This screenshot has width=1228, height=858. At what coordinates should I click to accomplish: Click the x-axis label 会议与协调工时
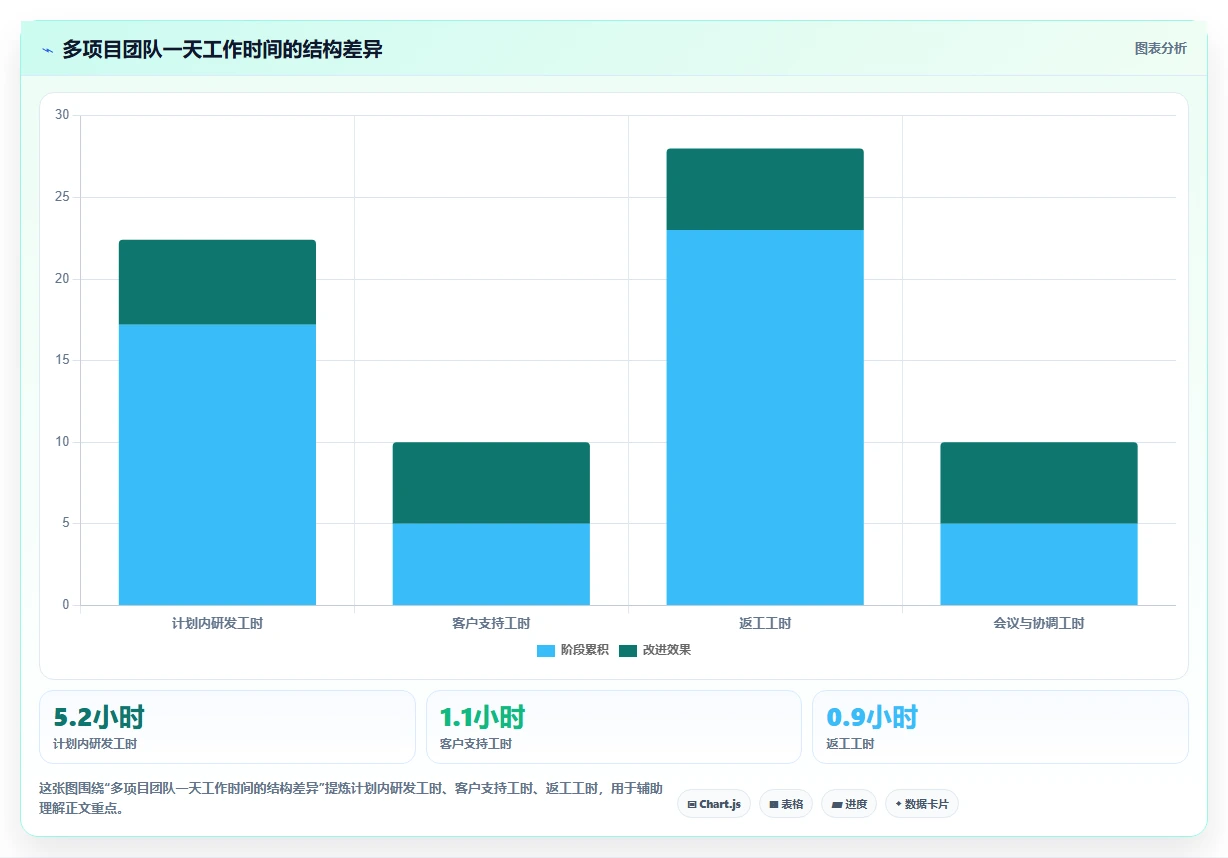[x=1039, y=624]
